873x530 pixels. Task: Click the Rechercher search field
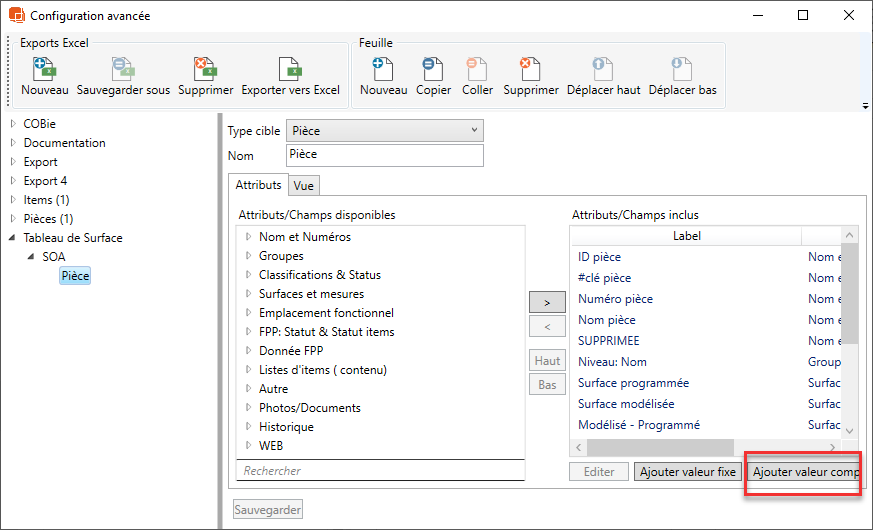click(380, 470)
